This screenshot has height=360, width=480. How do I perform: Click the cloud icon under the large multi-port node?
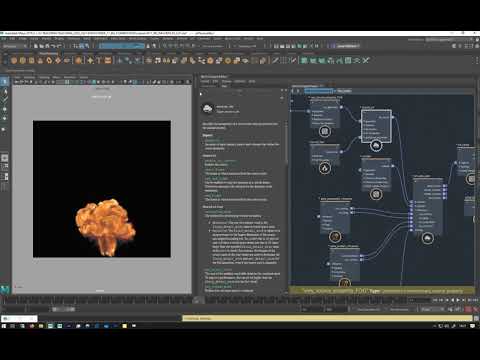click(x=428, y=238)
